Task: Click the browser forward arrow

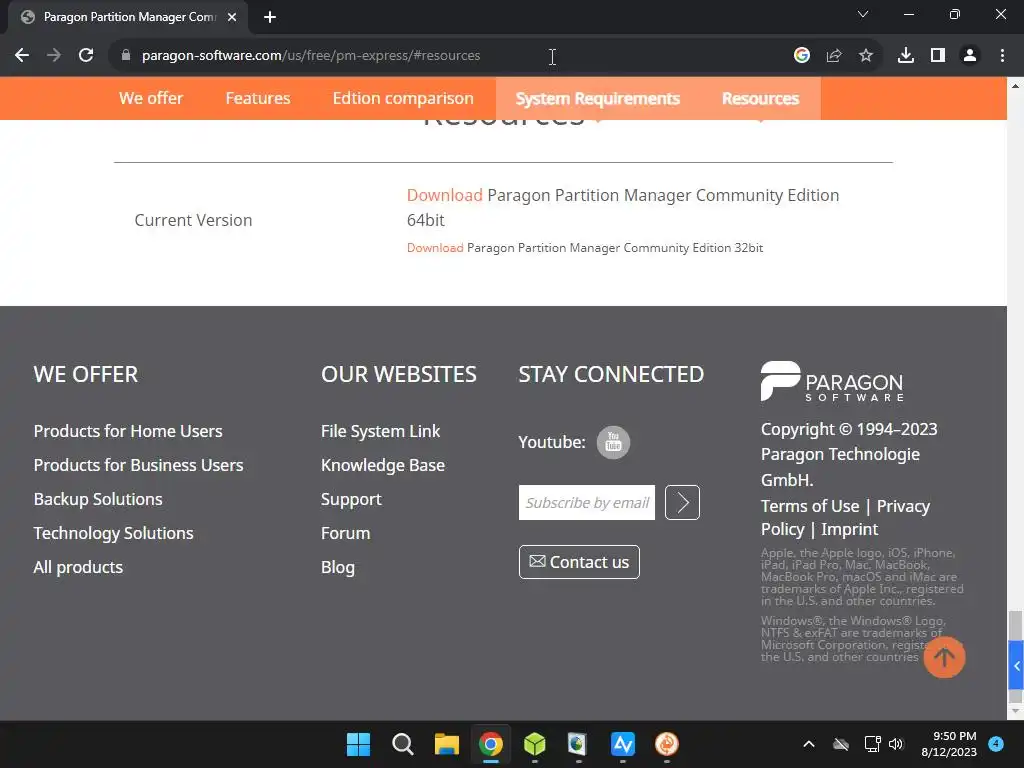Action: pyautogui.click(x=54, y=56)
